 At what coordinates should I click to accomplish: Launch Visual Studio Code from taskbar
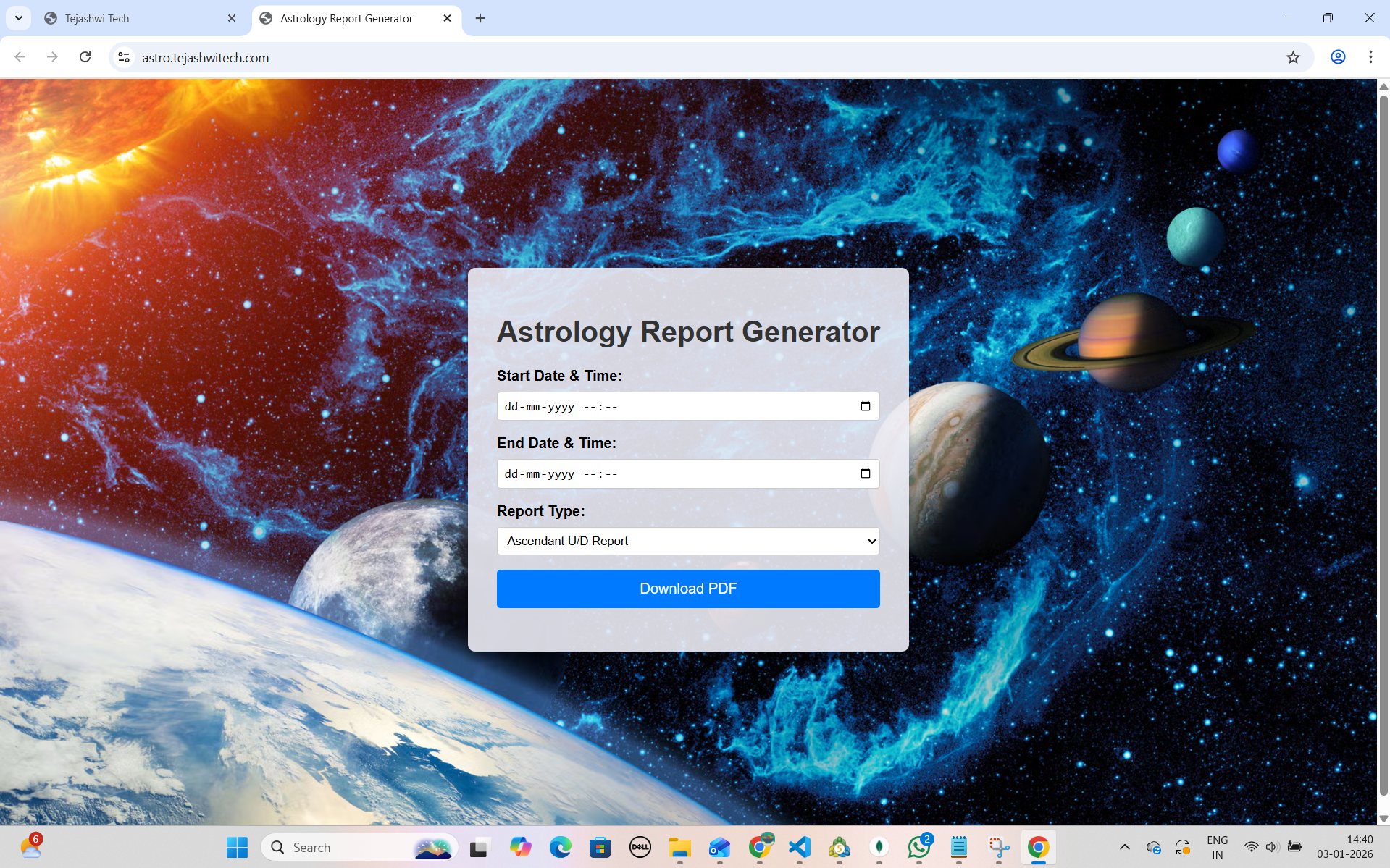(799, 847)
